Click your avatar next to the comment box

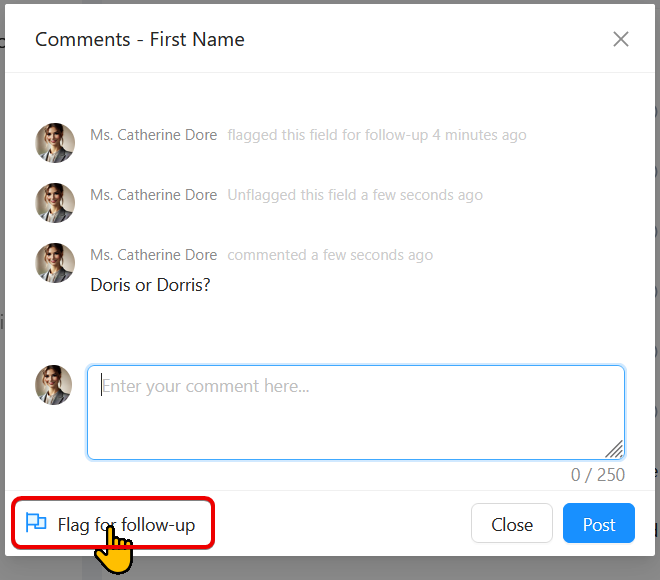click(55, 385)
